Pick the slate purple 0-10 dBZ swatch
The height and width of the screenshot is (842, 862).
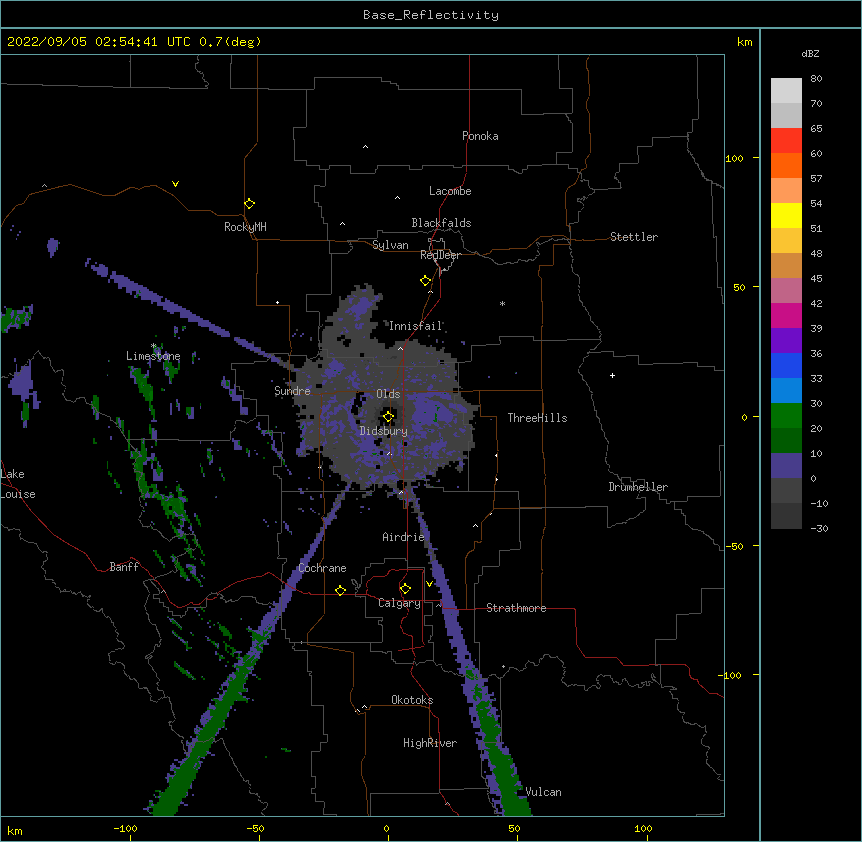pos(786,466)
